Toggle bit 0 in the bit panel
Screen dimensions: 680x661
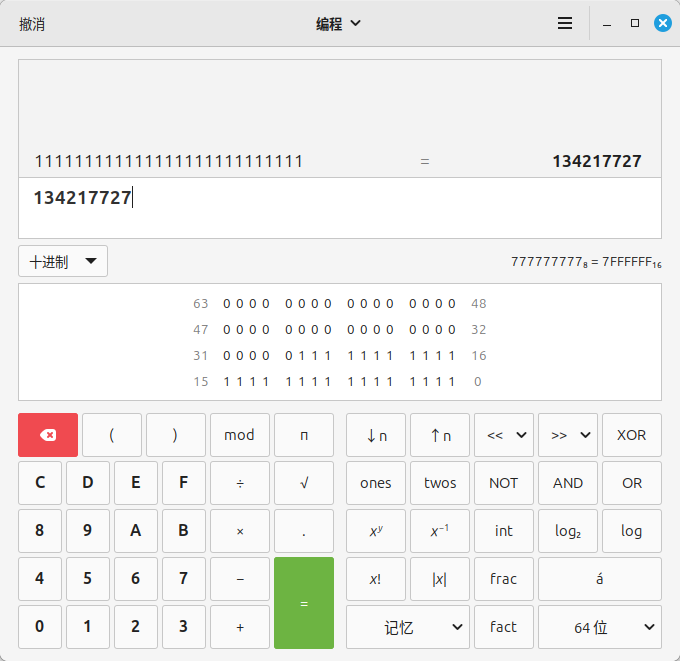[x=451, y=382]
